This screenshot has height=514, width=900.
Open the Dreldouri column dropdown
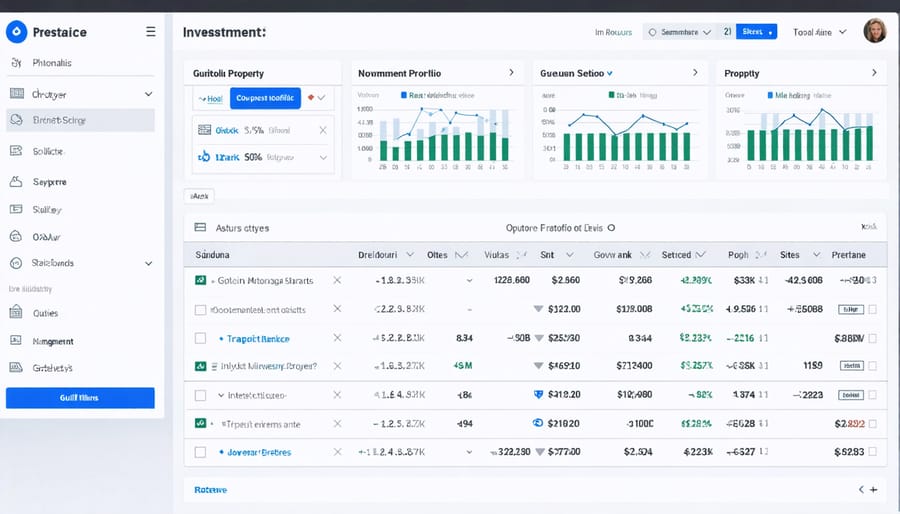tap(408, 255)
